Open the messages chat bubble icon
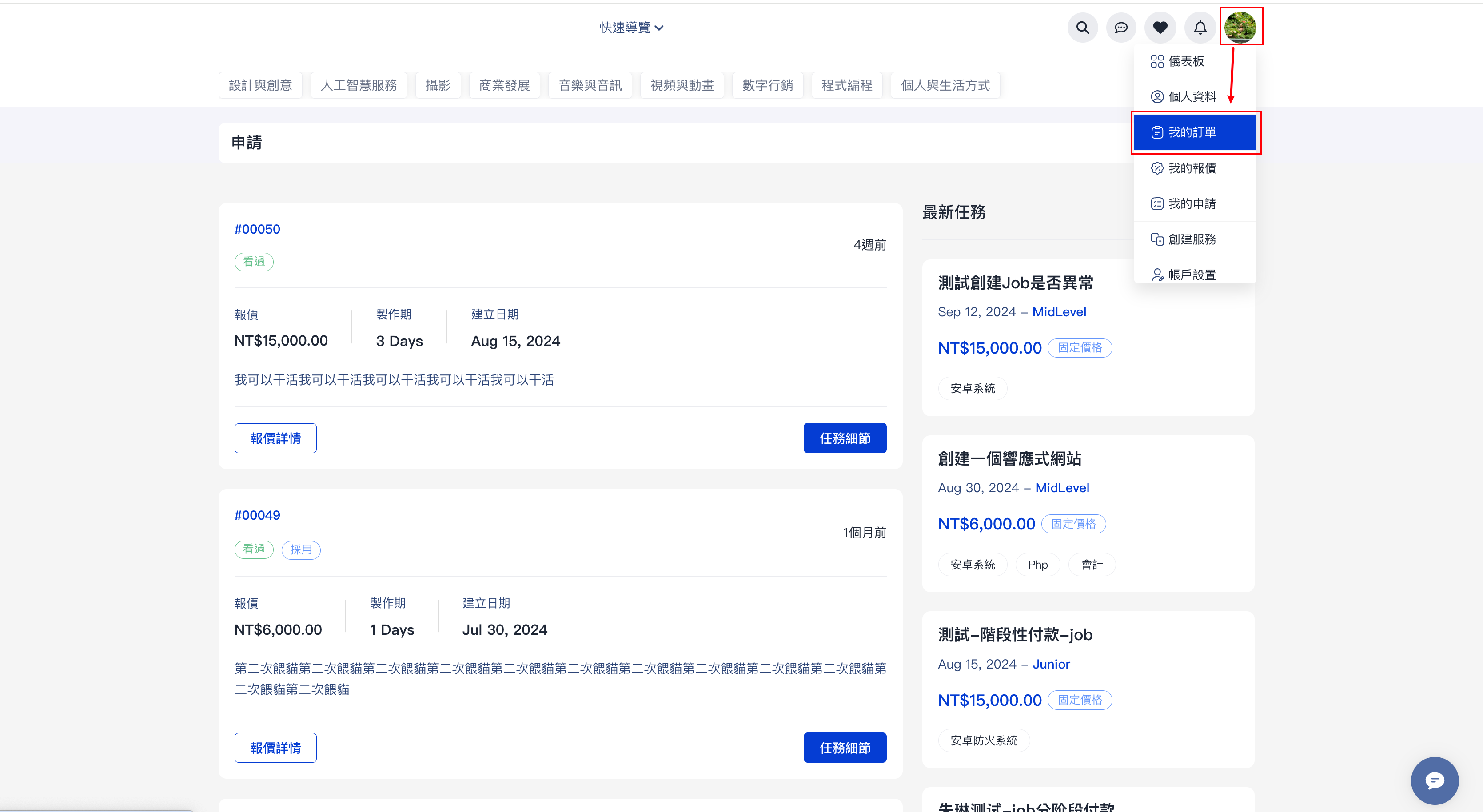This screenshot has width=1483, height=812. 1121,28
